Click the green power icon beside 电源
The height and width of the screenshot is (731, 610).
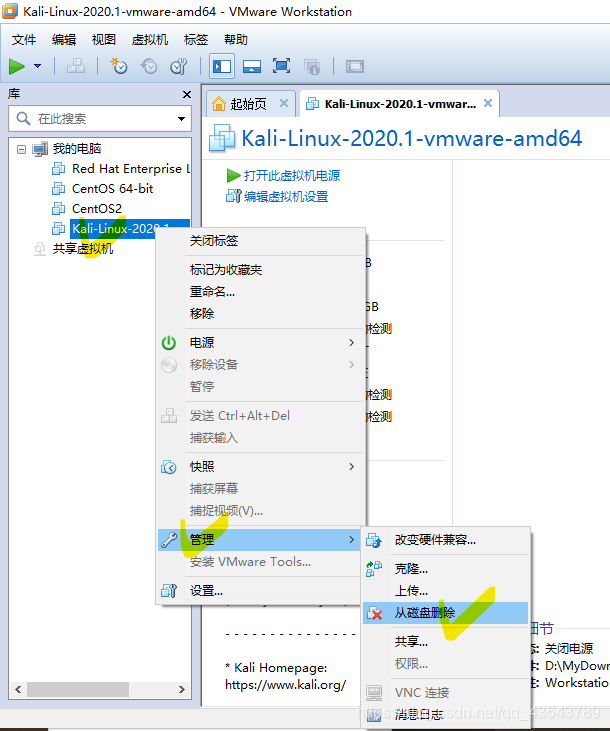tap(169, 343)
